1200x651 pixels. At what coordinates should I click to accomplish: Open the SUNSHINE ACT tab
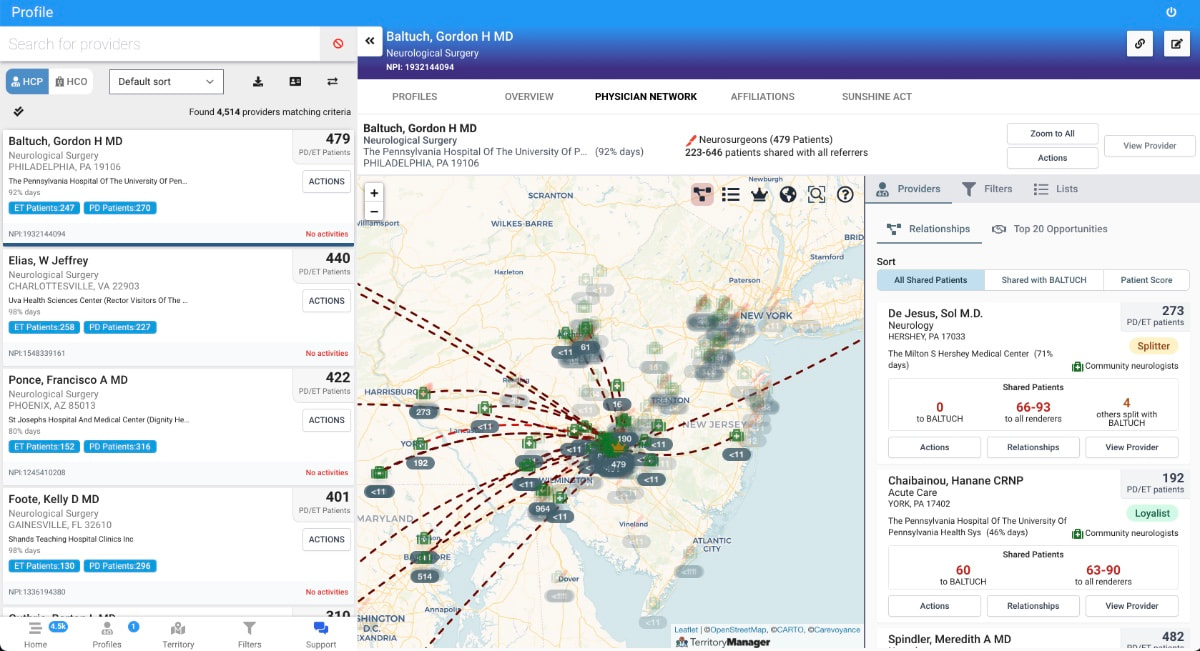(877, 97)
